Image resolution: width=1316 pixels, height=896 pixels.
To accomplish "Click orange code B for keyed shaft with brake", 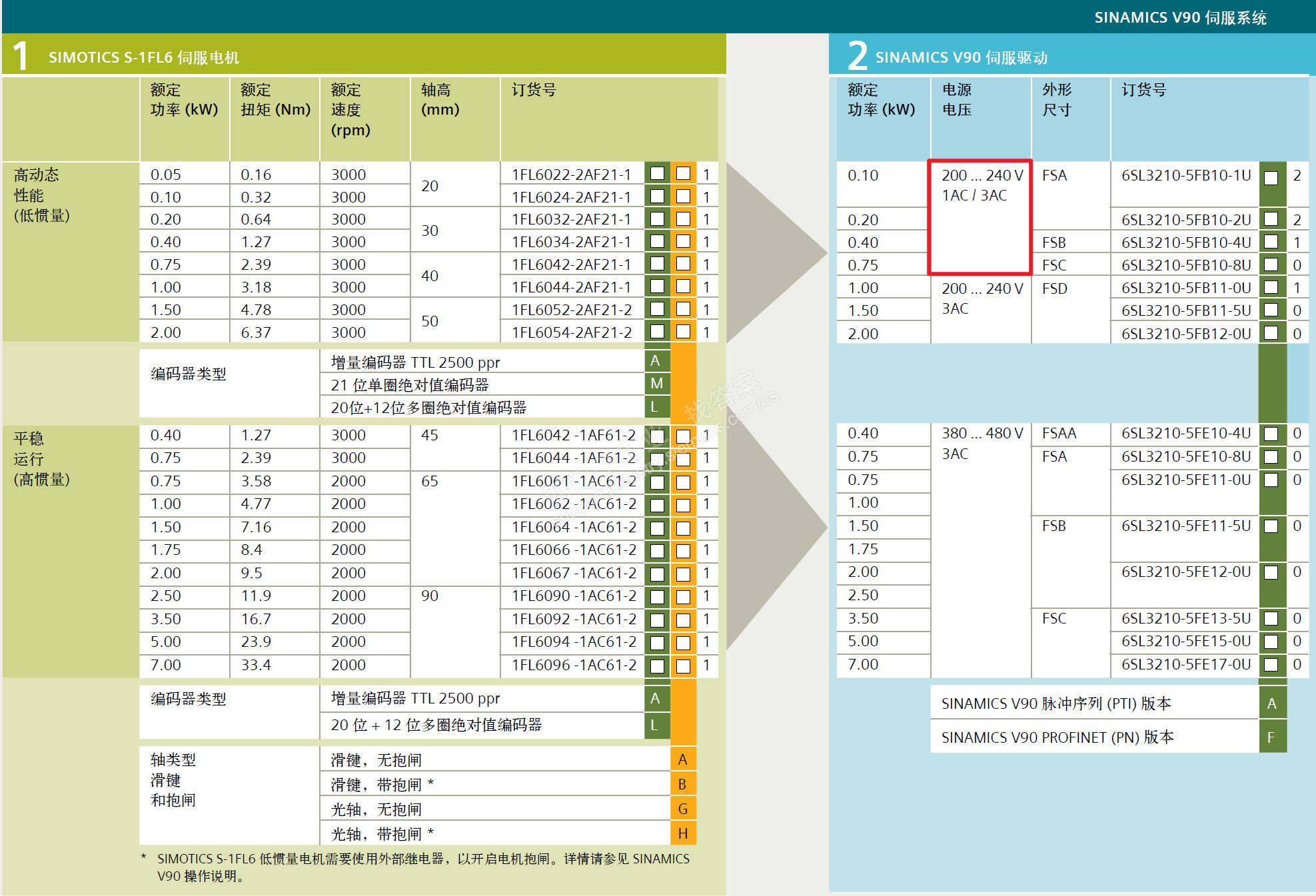I will (x=682, y=784).
